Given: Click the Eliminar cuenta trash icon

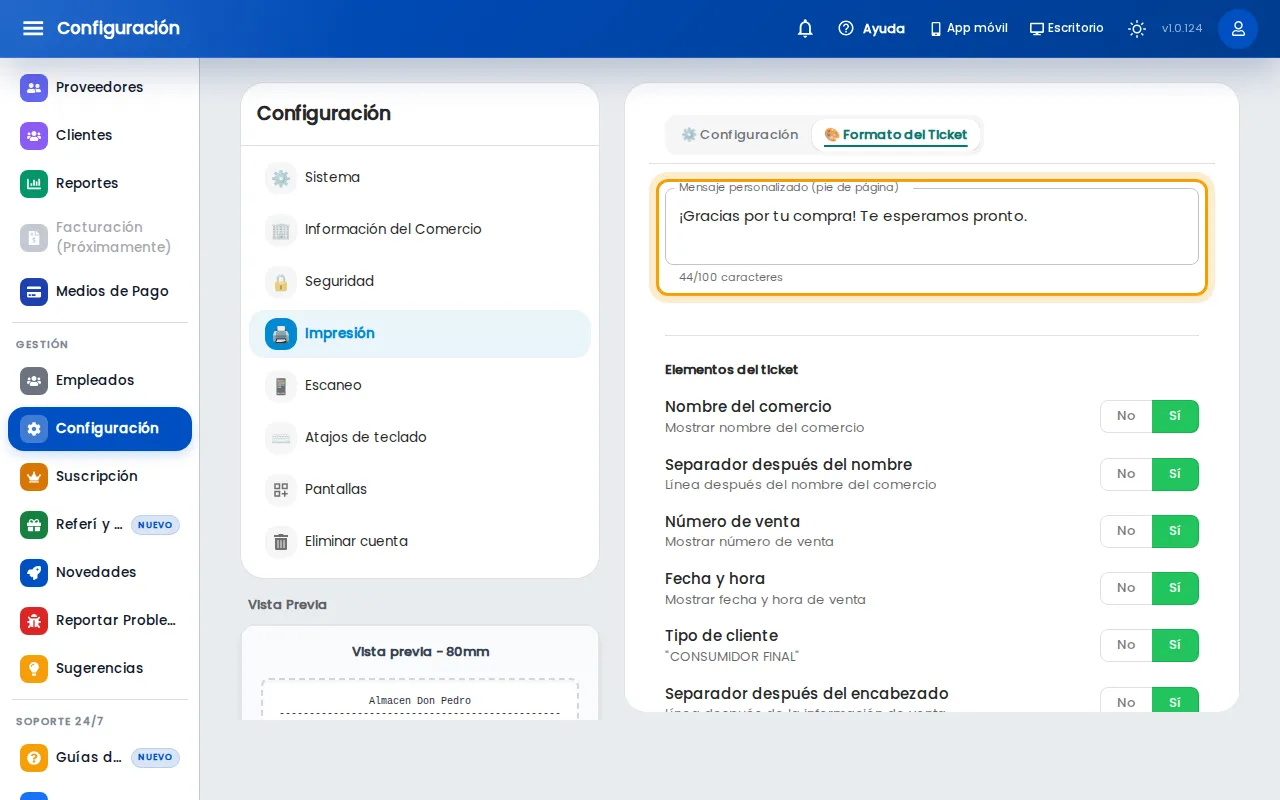Looking at the screenshot, I should (281, 542).
